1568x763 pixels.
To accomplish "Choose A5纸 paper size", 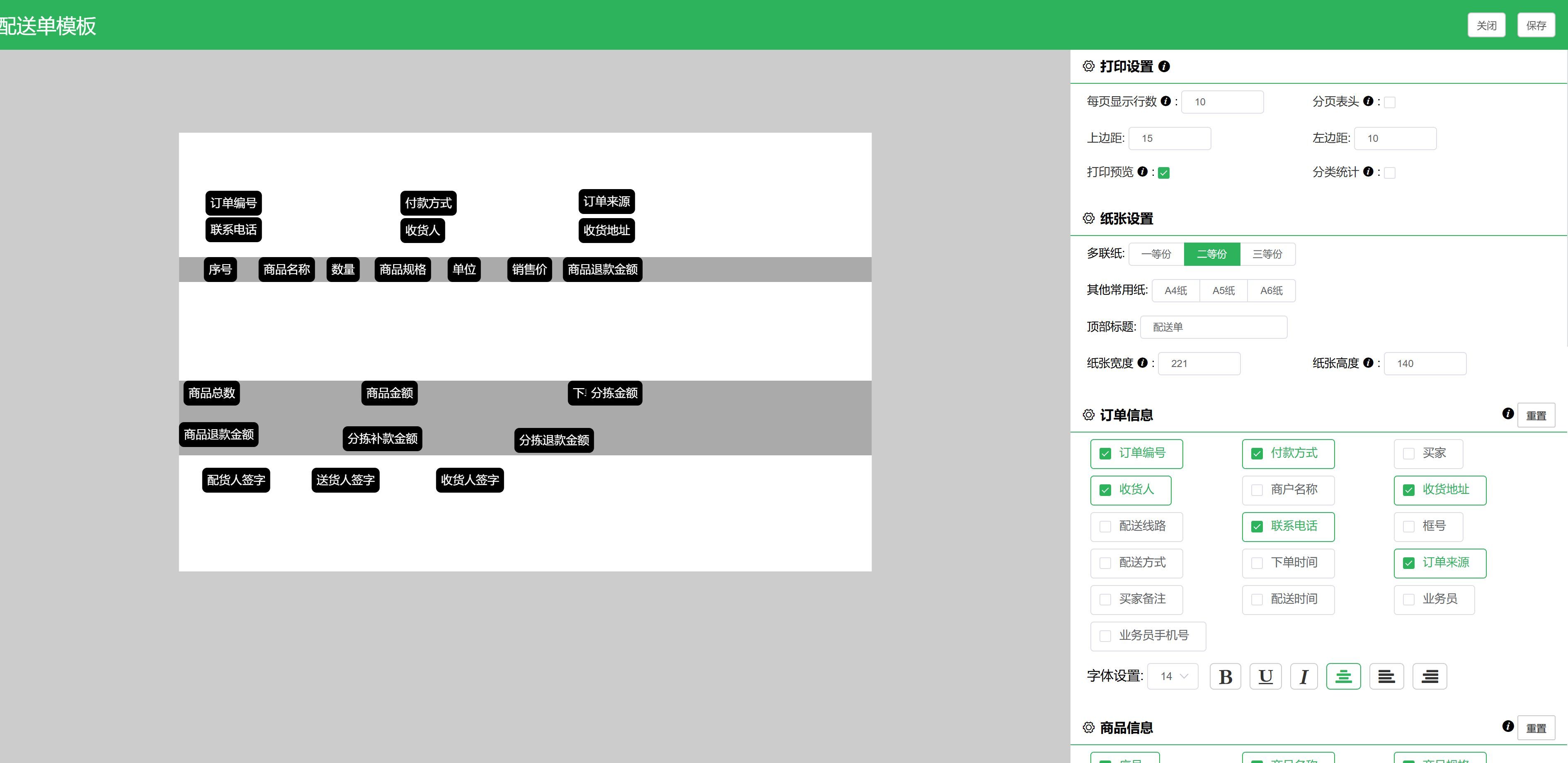I will tap(1223, 290).
